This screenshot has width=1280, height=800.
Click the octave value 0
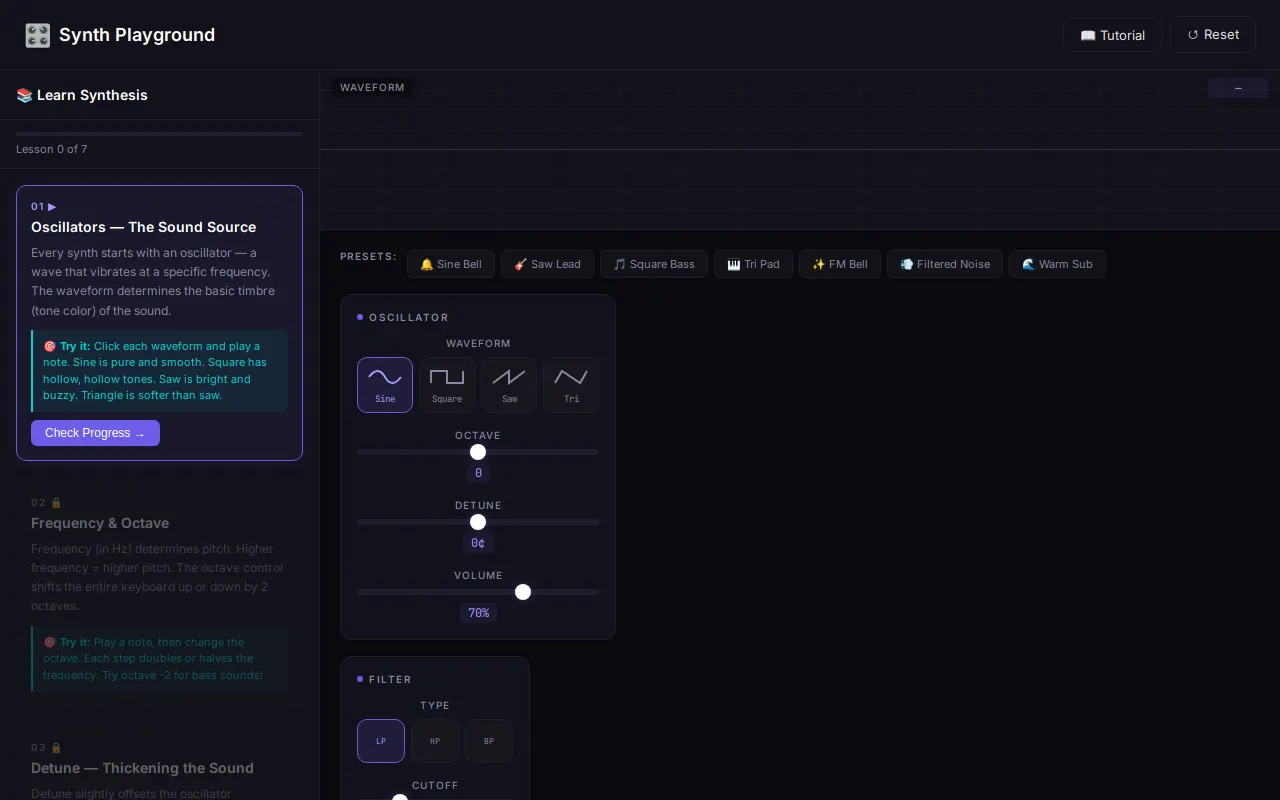[478, 473]
